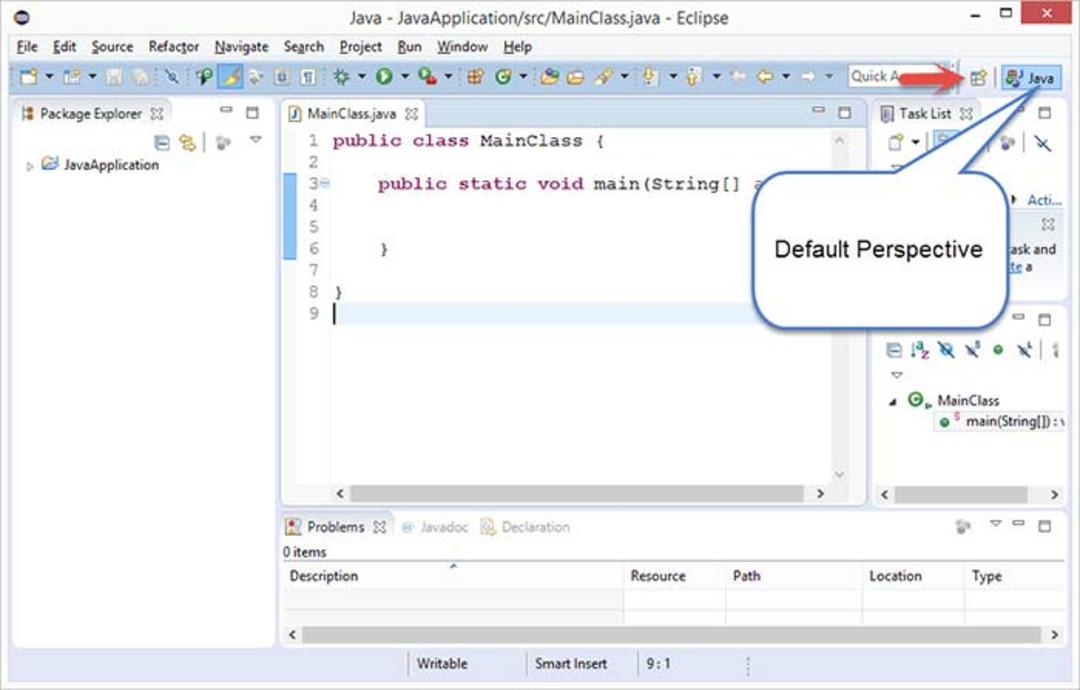Toggle Mark Occurrences highlighter button
The height and width of the screenshot is (690, 1080).
[x=230, y=76]
